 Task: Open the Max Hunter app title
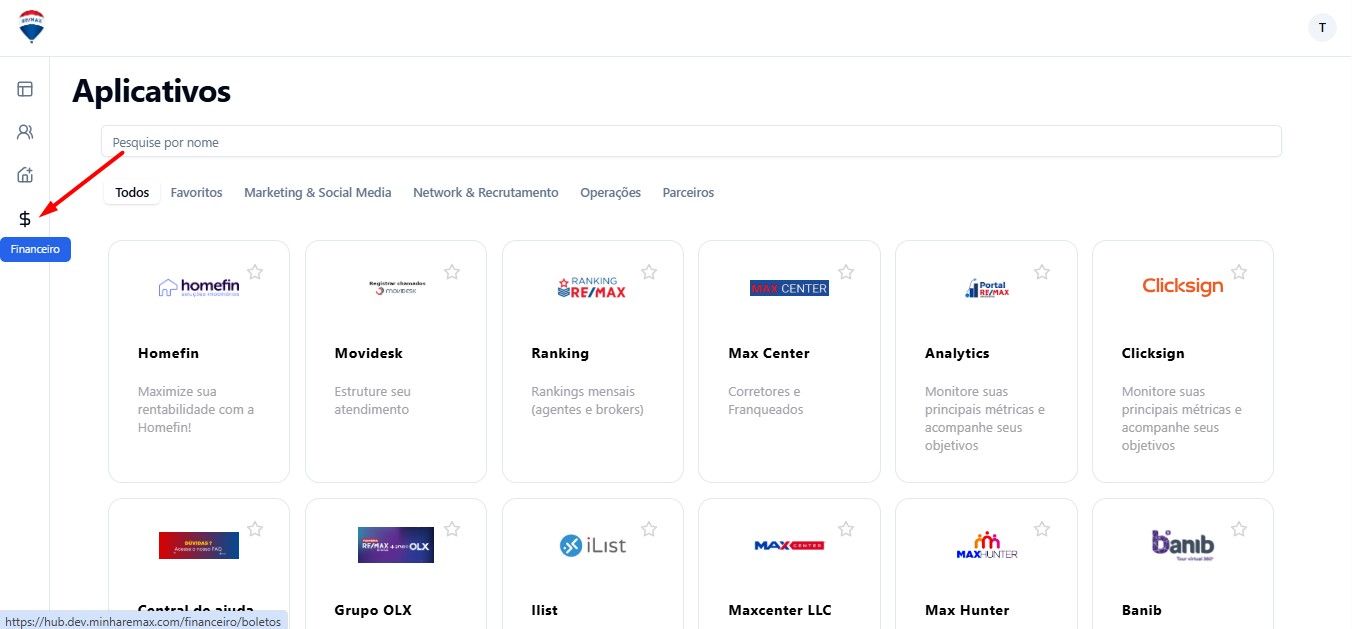click(x=967, y=610)
